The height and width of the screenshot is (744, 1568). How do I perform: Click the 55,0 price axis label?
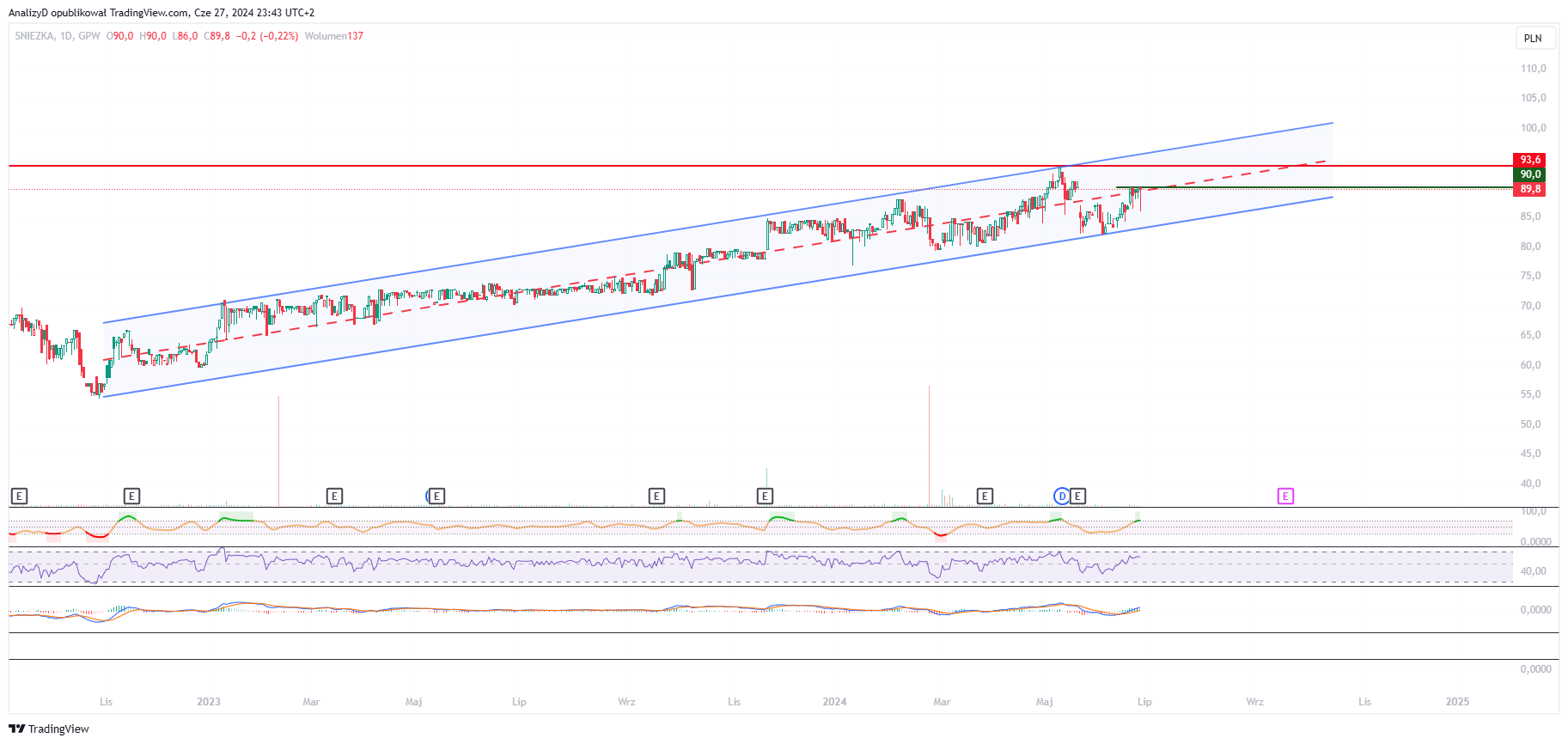click(x=1530, y=394)
